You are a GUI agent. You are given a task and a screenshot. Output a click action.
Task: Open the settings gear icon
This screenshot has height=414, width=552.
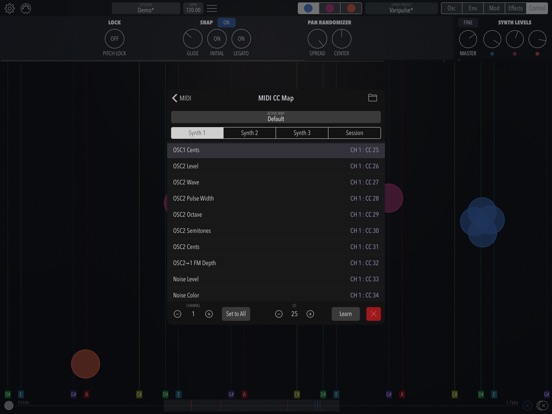(10, 8)
